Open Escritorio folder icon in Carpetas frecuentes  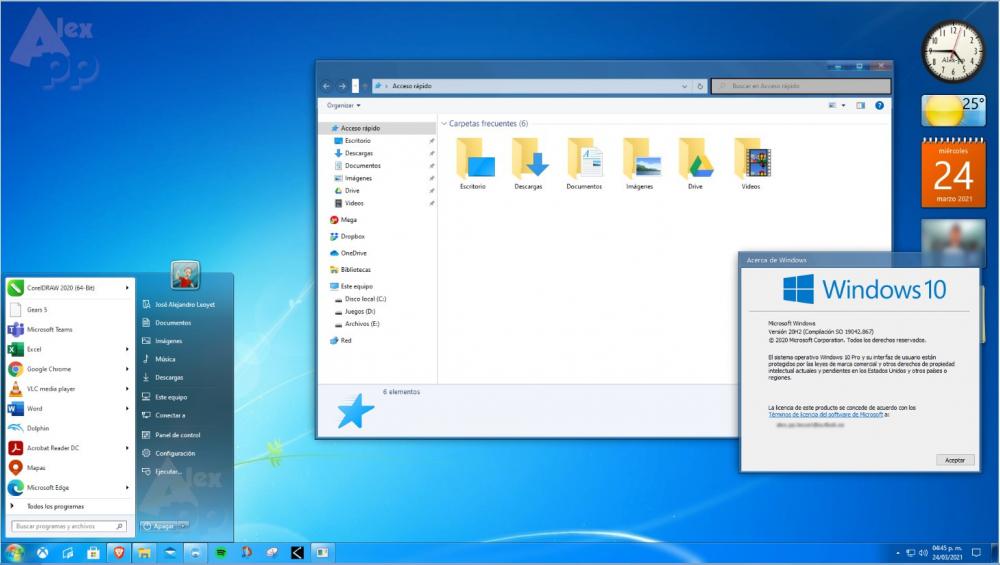click(x=473, y=164)
